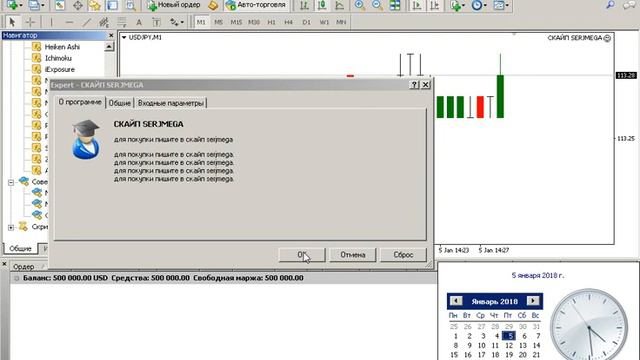Click the Отмена button

(x=353, y=255)
